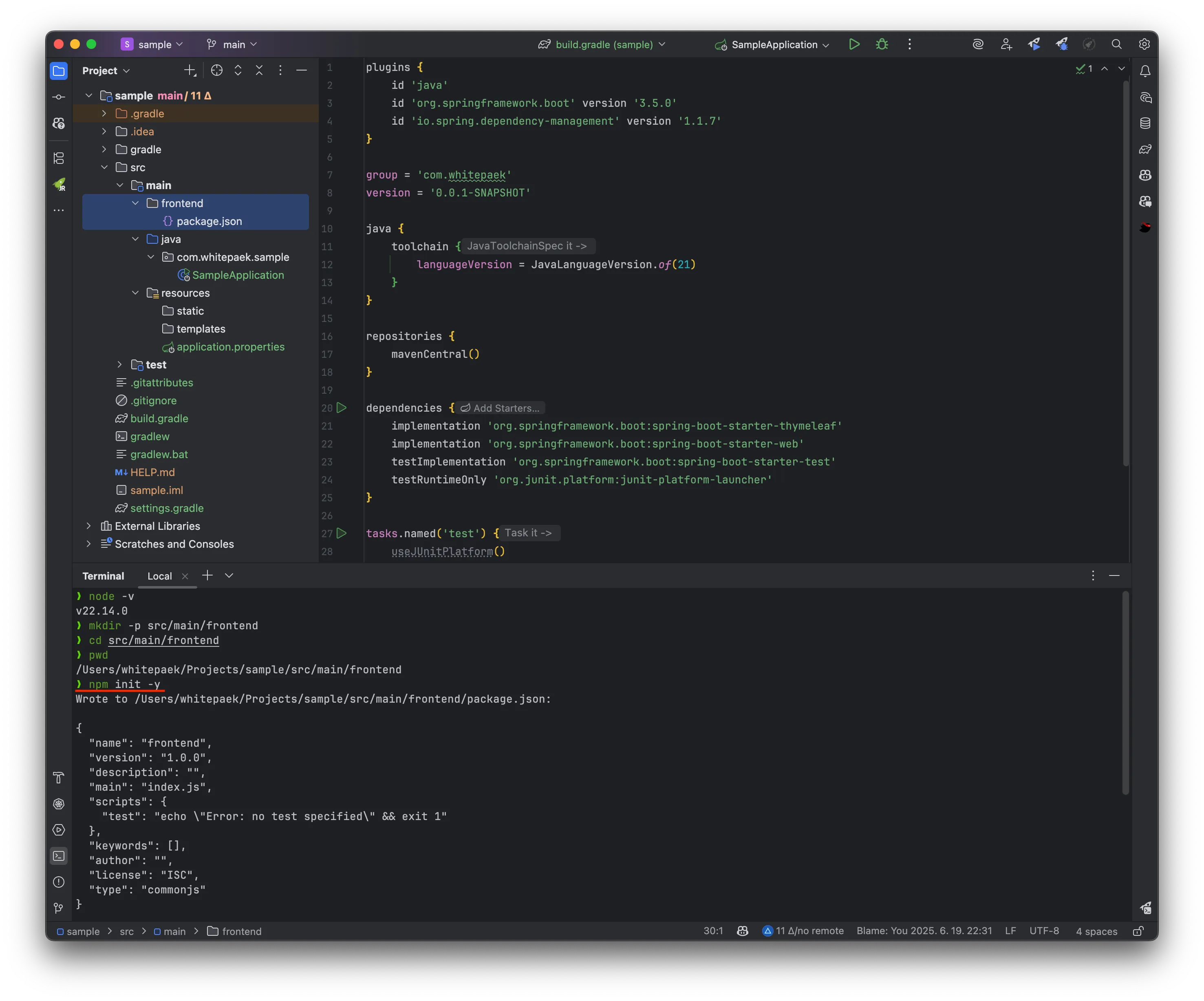Hide the Project panel
The image size is (1204, 1001).
coord(302,71)
